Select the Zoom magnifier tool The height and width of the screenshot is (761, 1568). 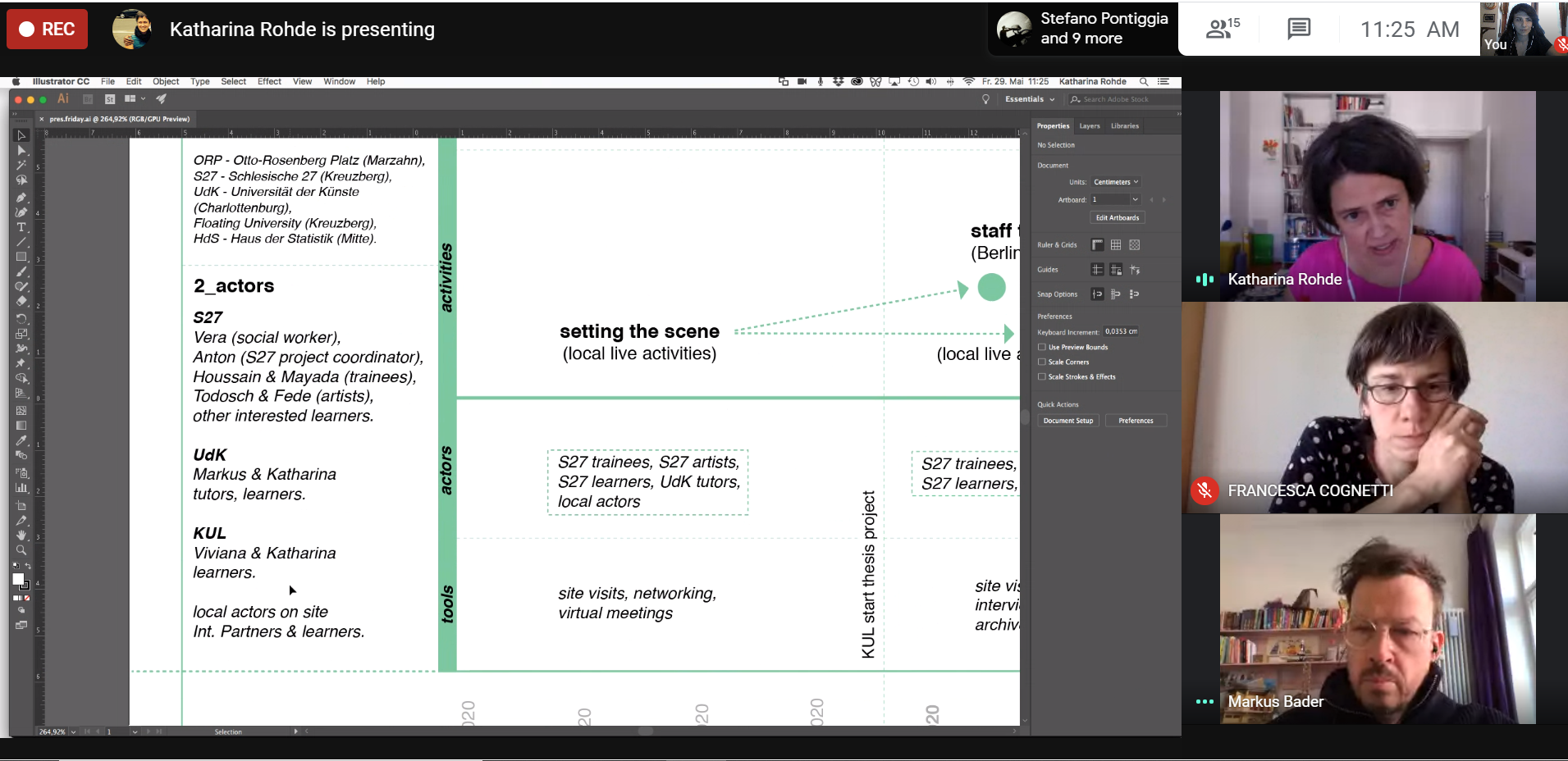[x=21, y=550]
